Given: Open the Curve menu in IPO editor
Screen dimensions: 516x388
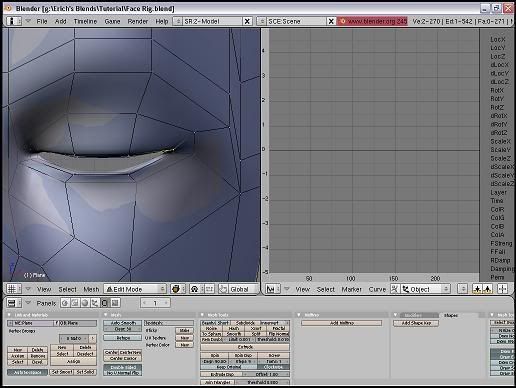Looking at the screenshot, I should tap(377, 289).
